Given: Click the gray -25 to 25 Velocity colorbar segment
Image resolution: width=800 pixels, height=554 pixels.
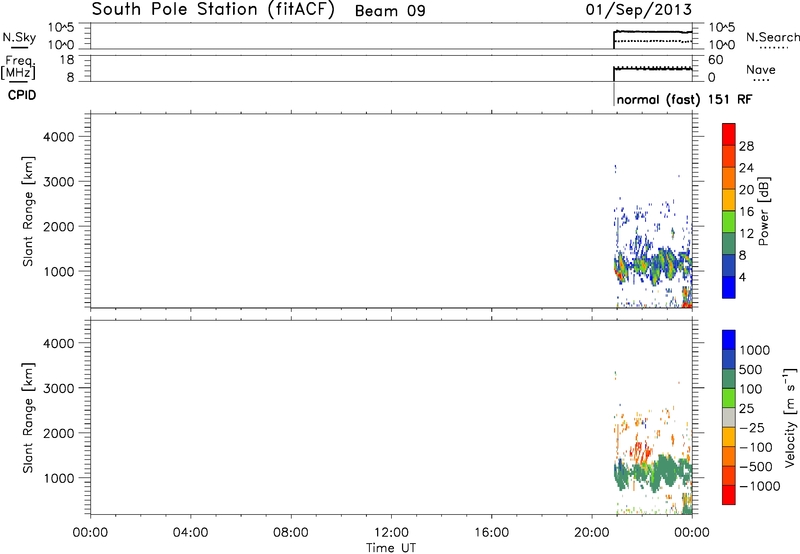Looking at the screenshot, I should (x=729, y=417).
